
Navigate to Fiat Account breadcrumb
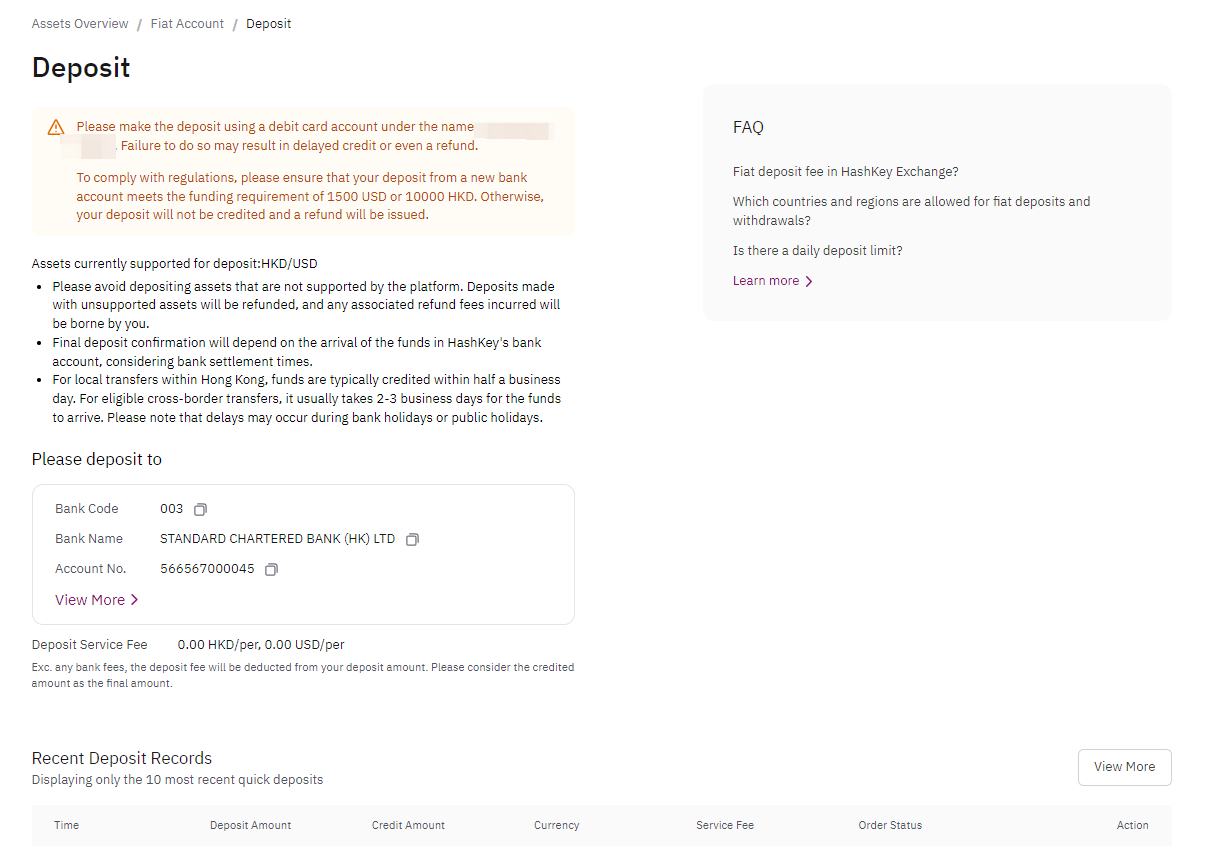pyautogui.click(x=187, y=23)
